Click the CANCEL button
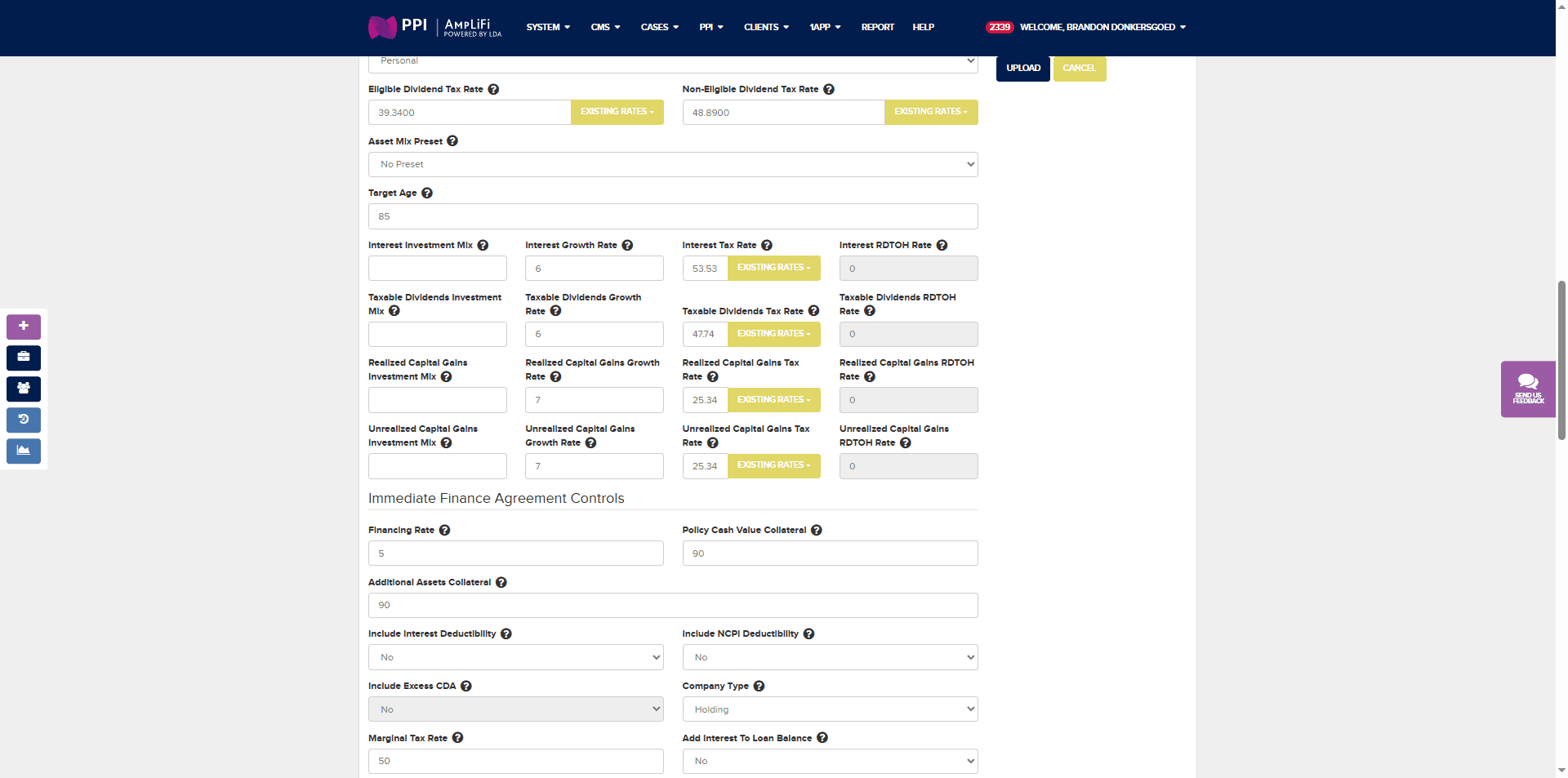 coord(1080,69)
